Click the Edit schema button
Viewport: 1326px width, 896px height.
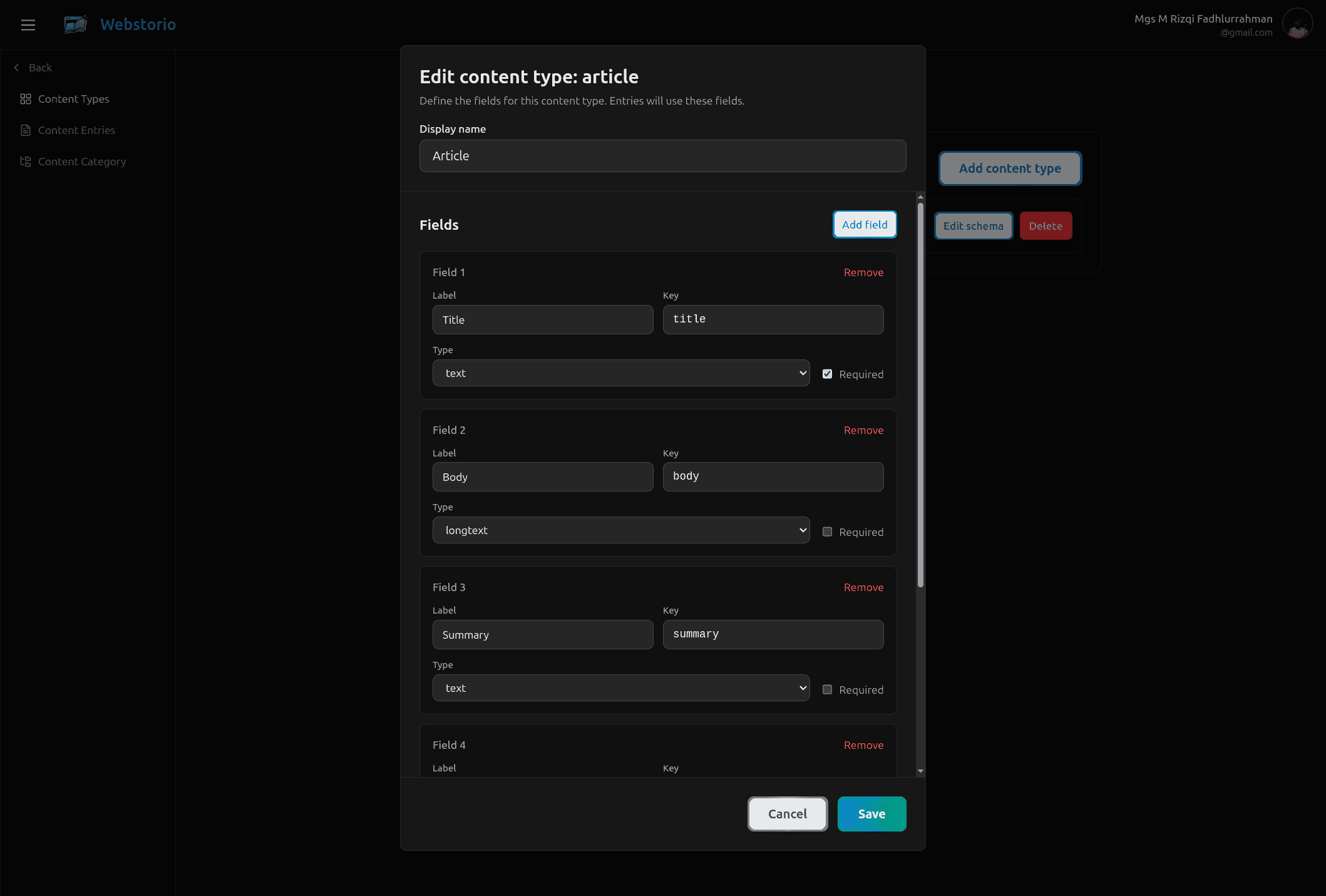974,226
